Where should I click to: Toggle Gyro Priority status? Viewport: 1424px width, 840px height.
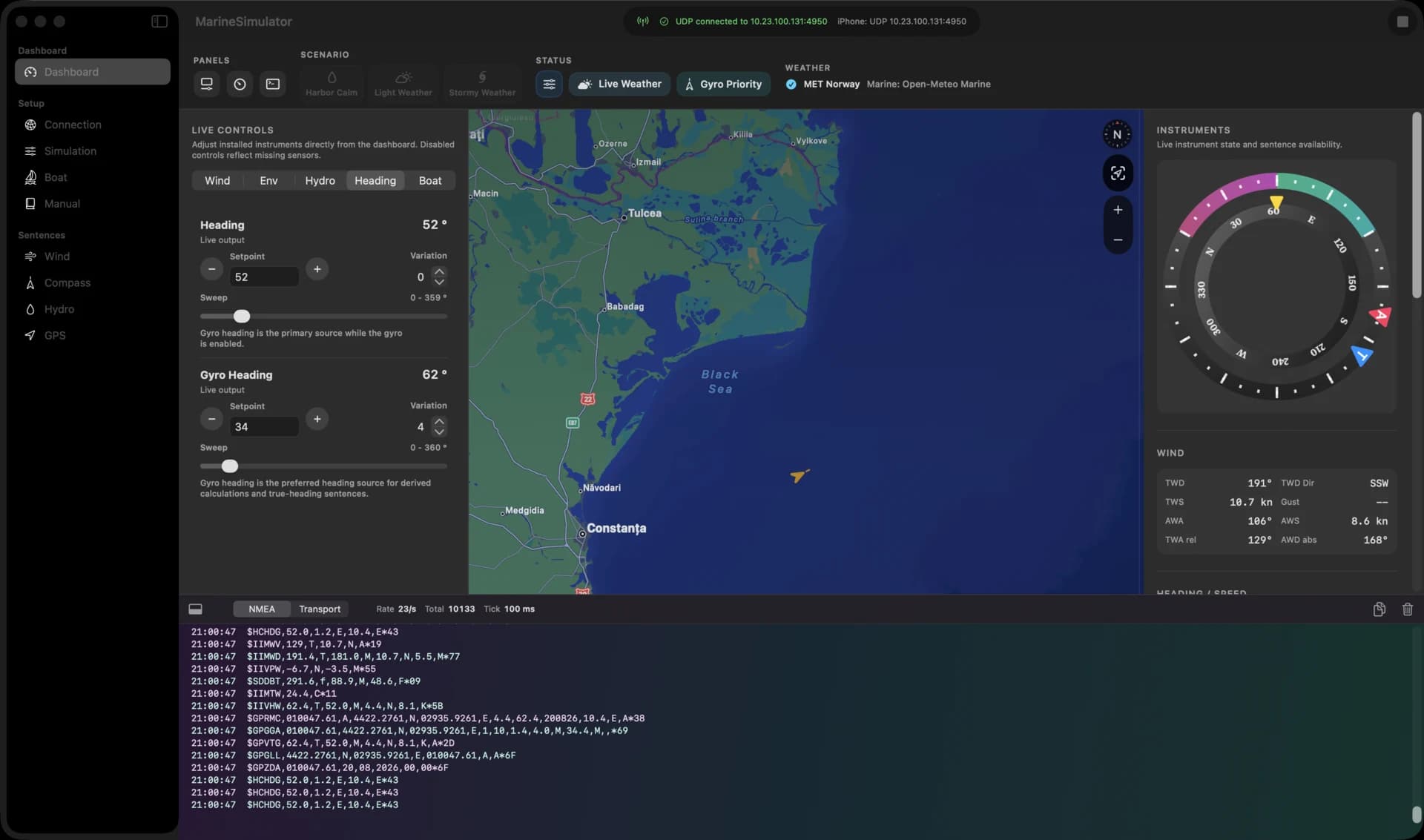pyautogui.click(x=723, y=84)
